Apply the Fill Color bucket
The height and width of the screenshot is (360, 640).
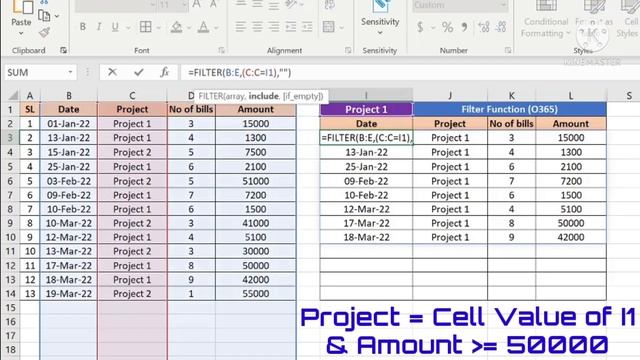(x=176, y=27)
